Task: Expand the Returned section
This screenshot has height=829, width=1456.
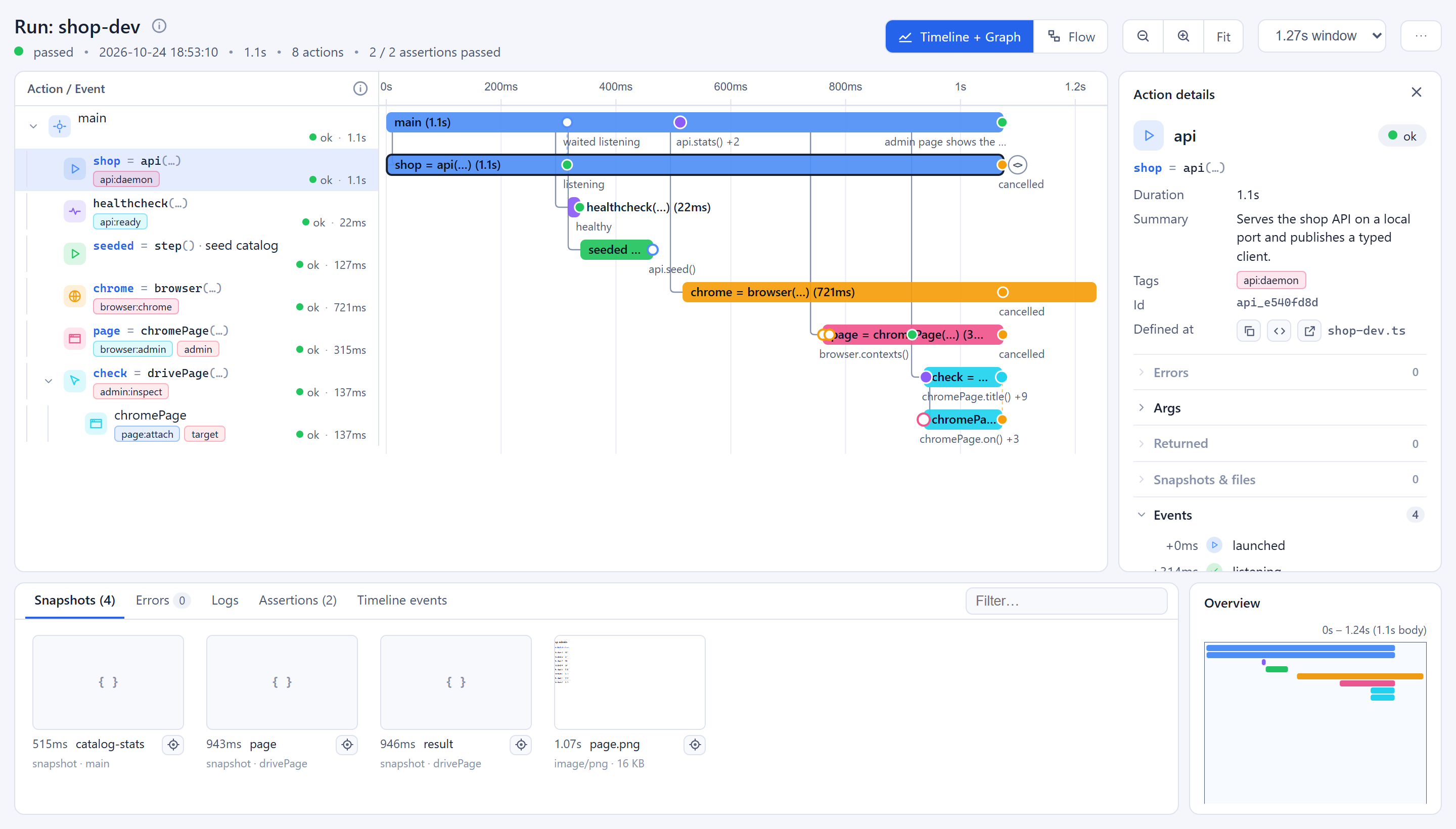Action: (x=1279, y=443)
